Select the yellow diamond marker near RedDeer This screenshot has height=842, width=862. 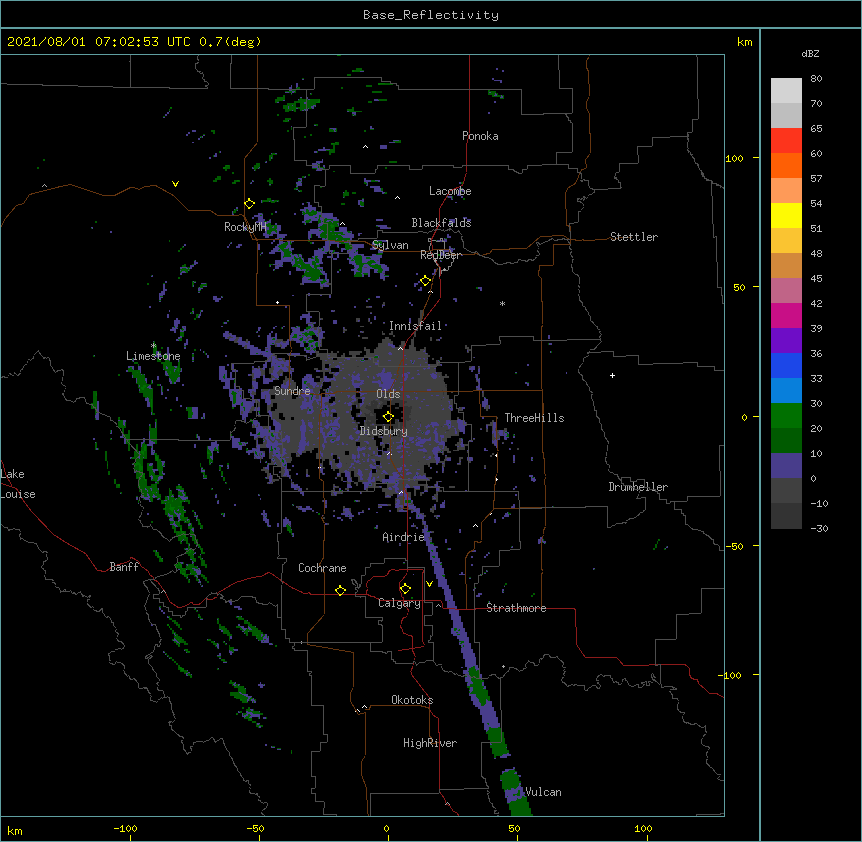(426, 281)
